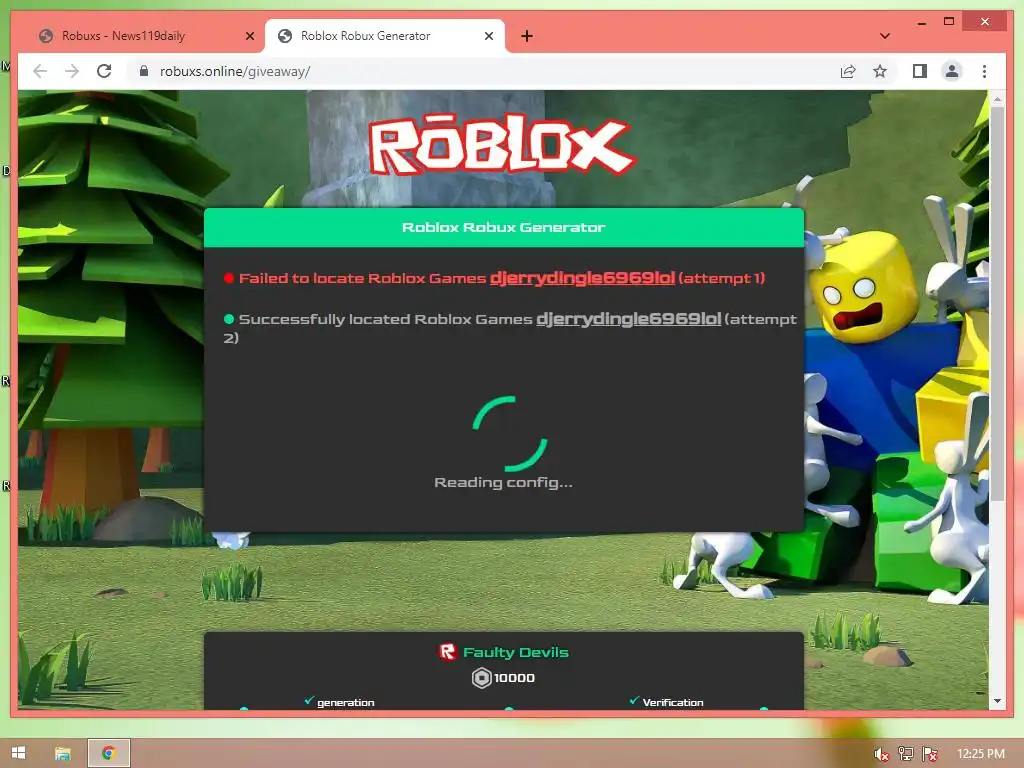Click the 10000 Robux amount

(514, 678)
